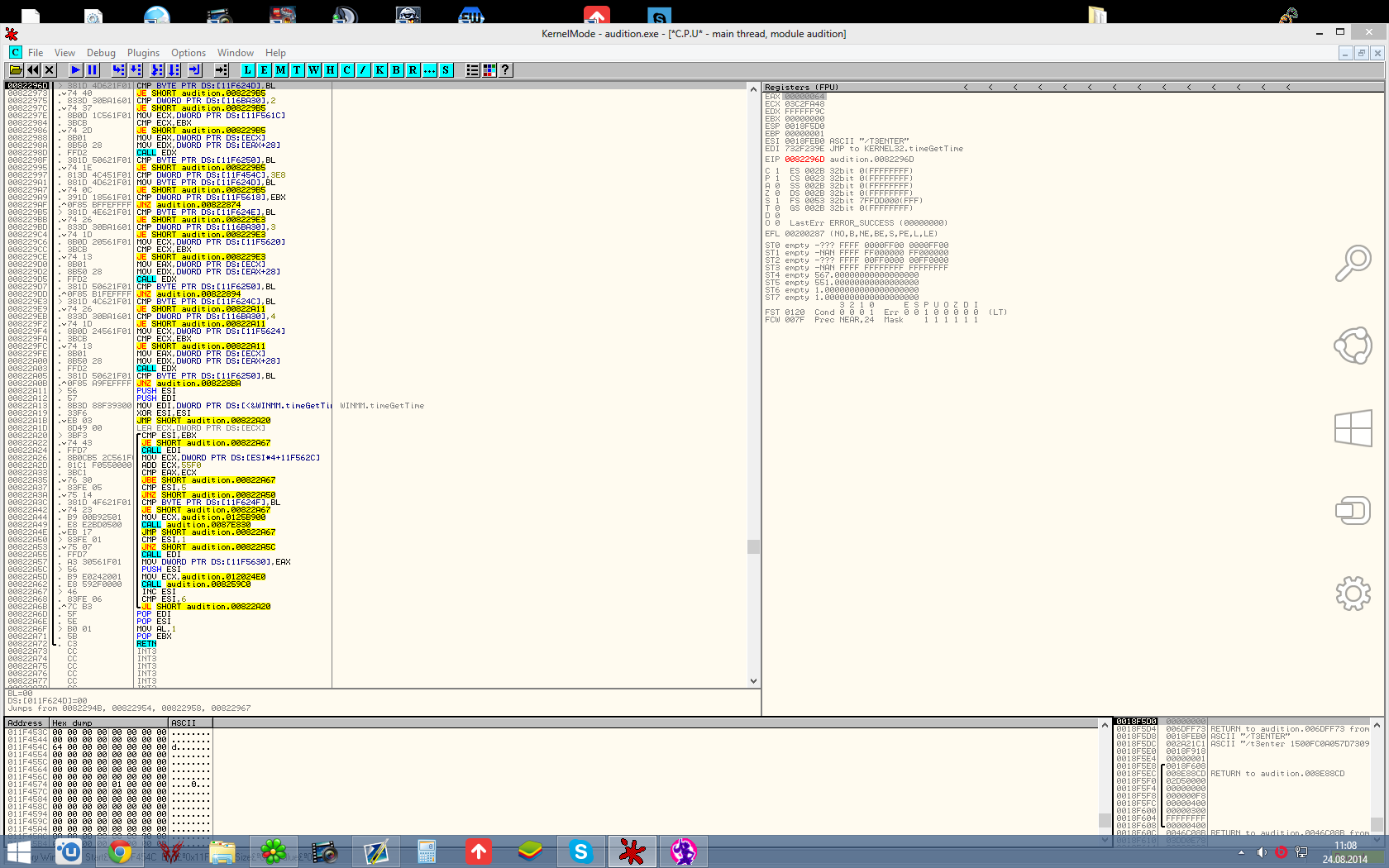Click the Step into toolbar icon

tap(118, 70)
